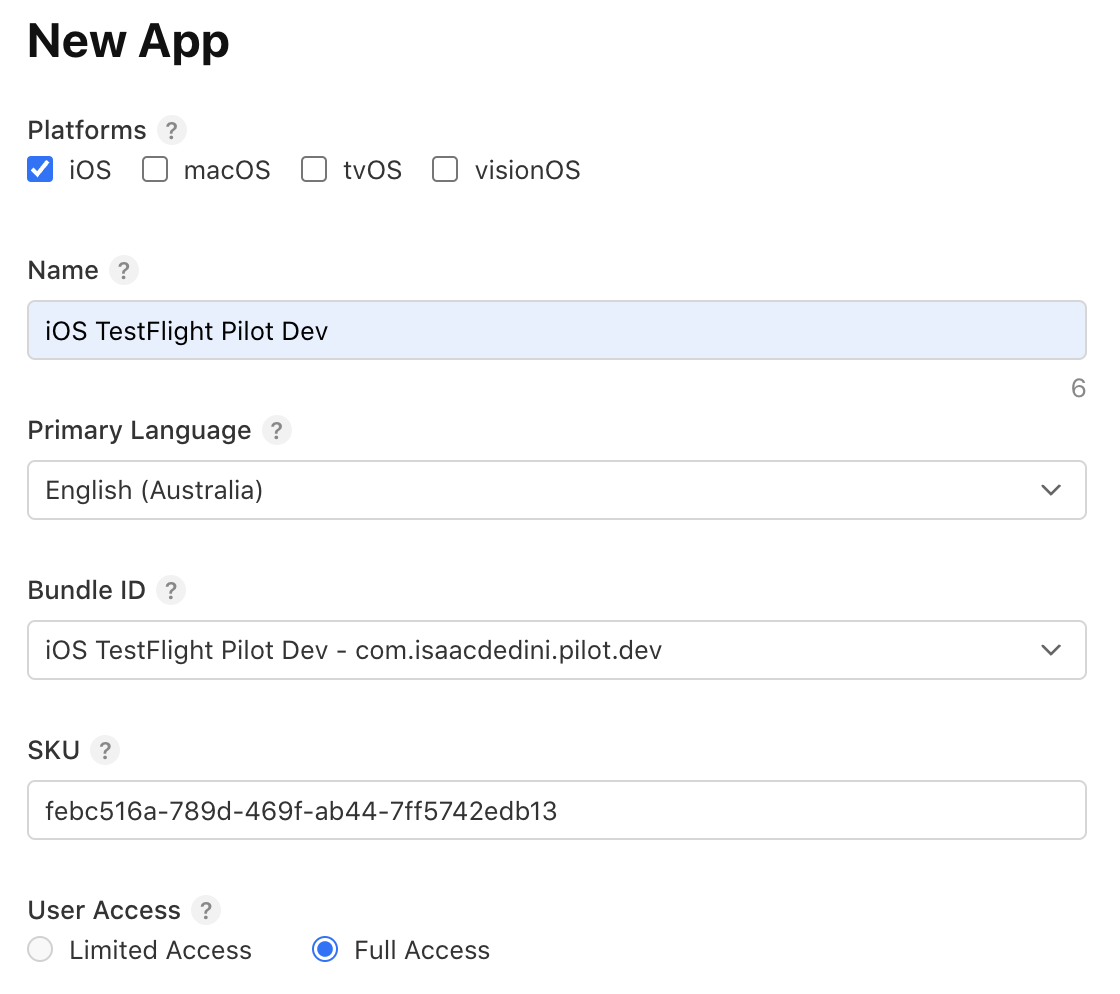
Task: Click the New App heading
Action: pyautogui.click(x=129, y=42)
